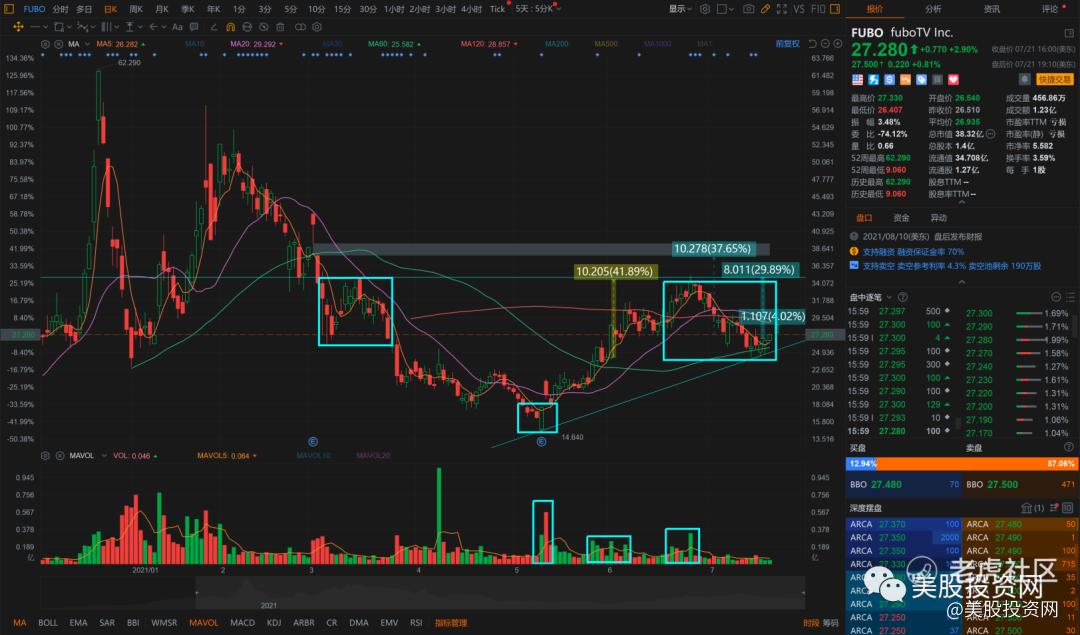
Task: Take a chart screenshot with camera icon
Action: 749,9
